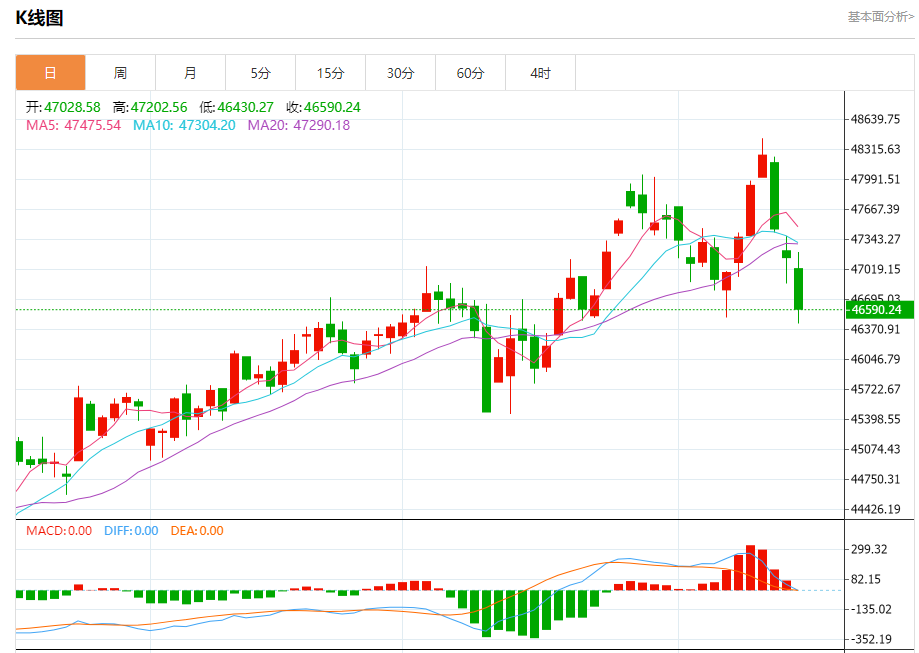
Task: Click the 45398.55 price axis label
Action: (x=876, y=419)
